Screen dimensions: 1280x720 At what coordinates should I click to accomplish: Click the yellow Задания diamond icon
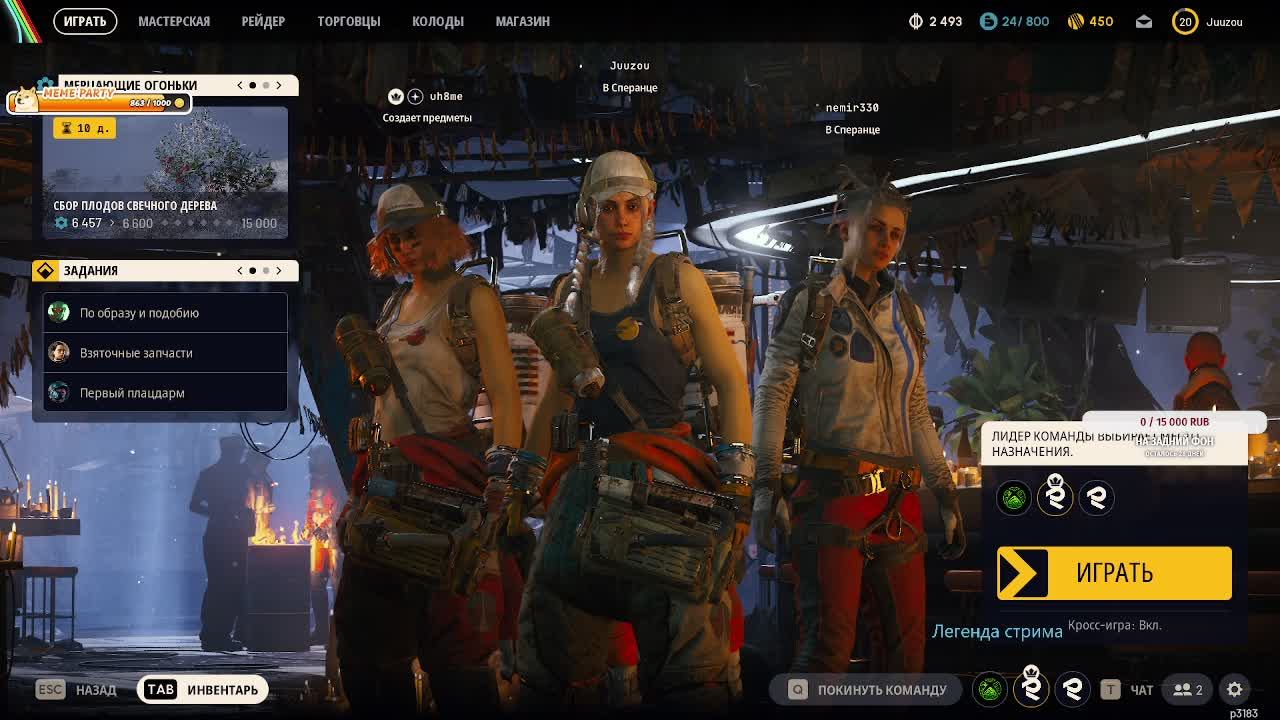pos(45,270)
